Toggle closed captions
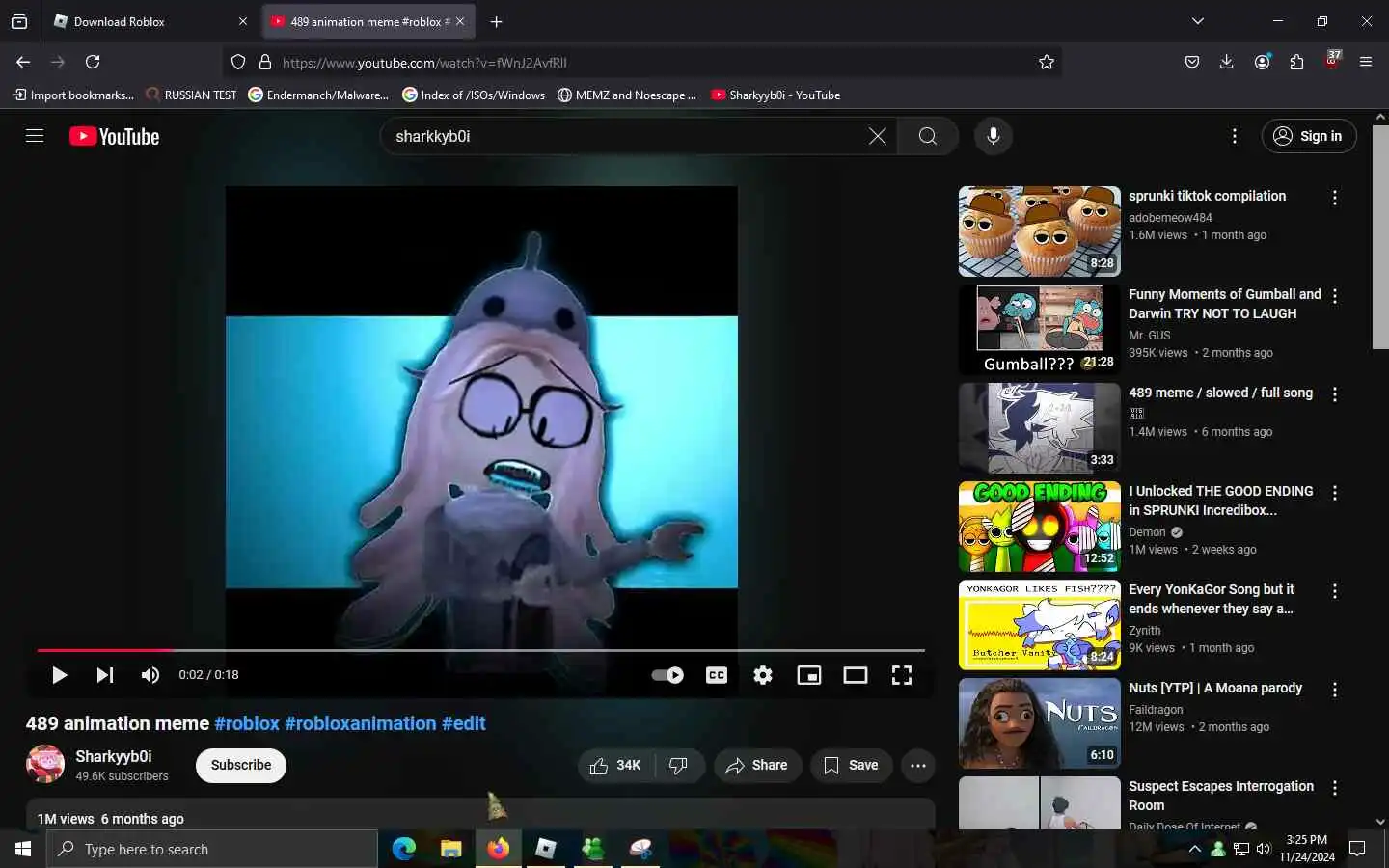The height and width of the screenshot is (868, 1389). (717, 675)
